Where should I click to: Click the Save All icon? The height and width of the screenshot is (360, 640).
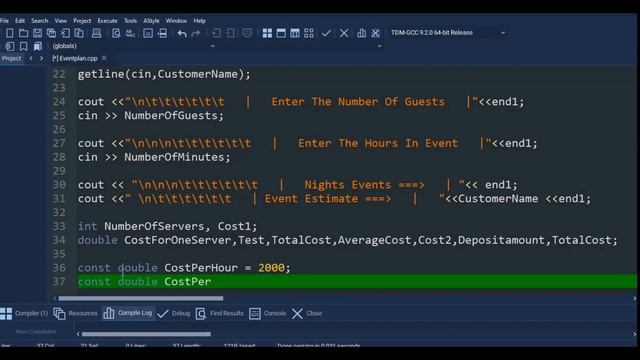[x=51, y=33]
